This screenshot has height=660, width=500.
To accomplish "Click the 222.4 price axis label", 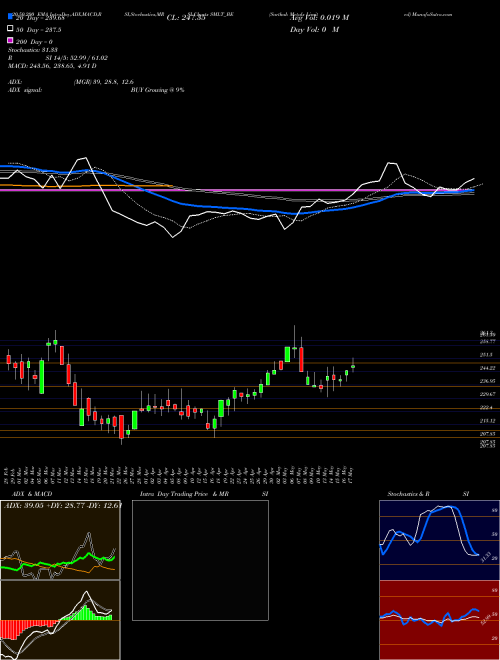I will (486, 407).
